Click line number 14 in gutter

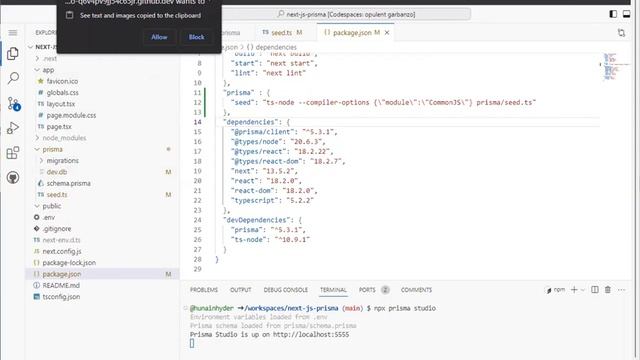pyautogui.click(x=198, y=122)
